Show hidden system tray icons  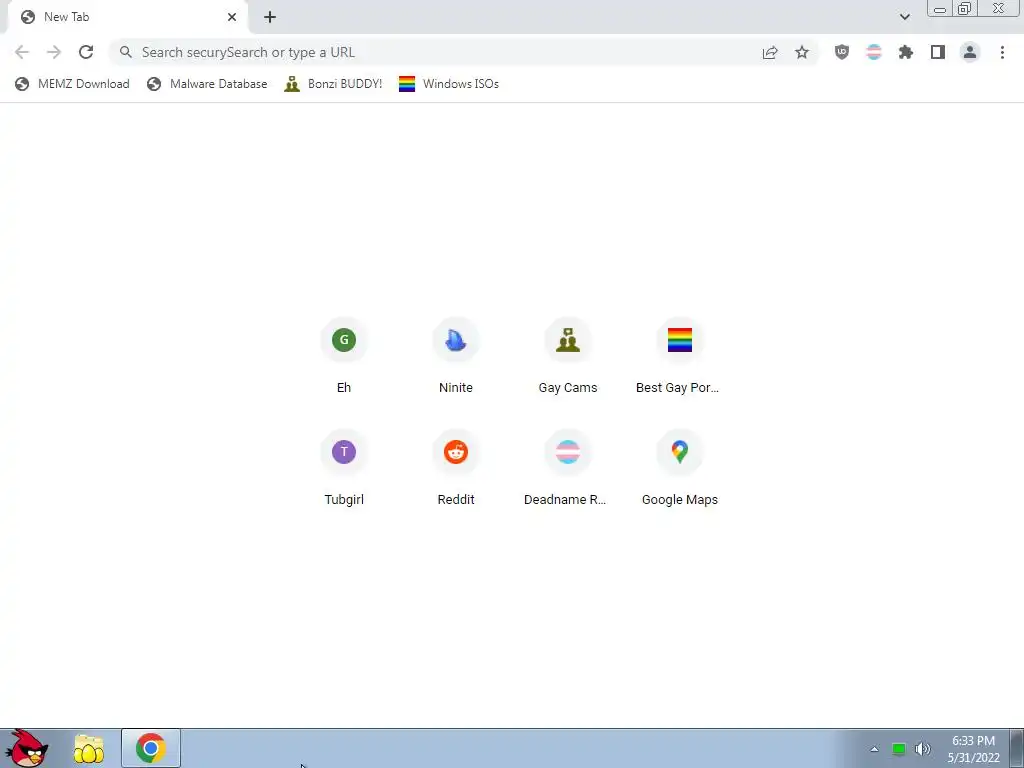click(x=874, y=749)
